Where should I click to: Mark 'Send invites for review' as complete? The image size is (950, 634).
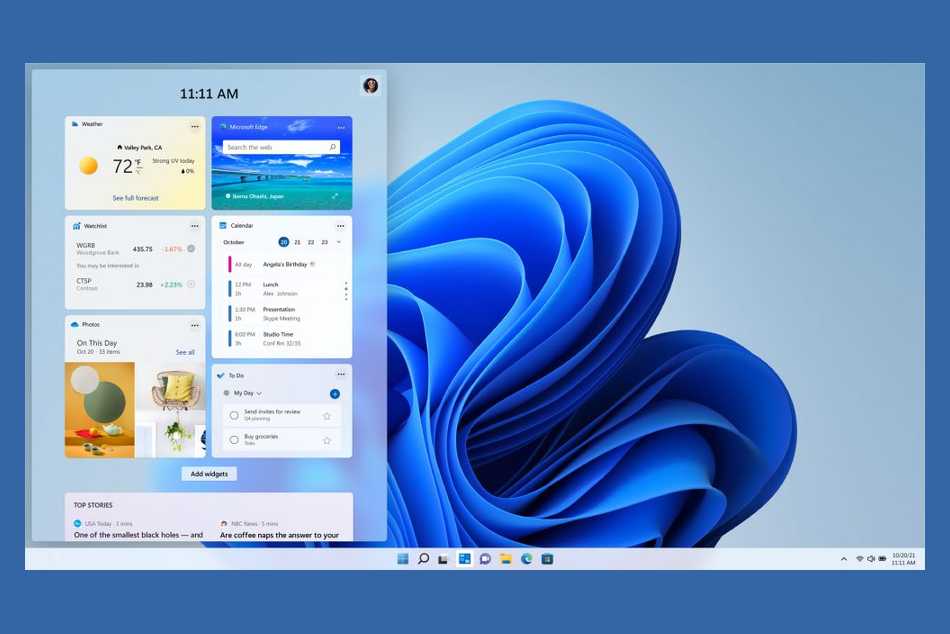tap(234, 415)
